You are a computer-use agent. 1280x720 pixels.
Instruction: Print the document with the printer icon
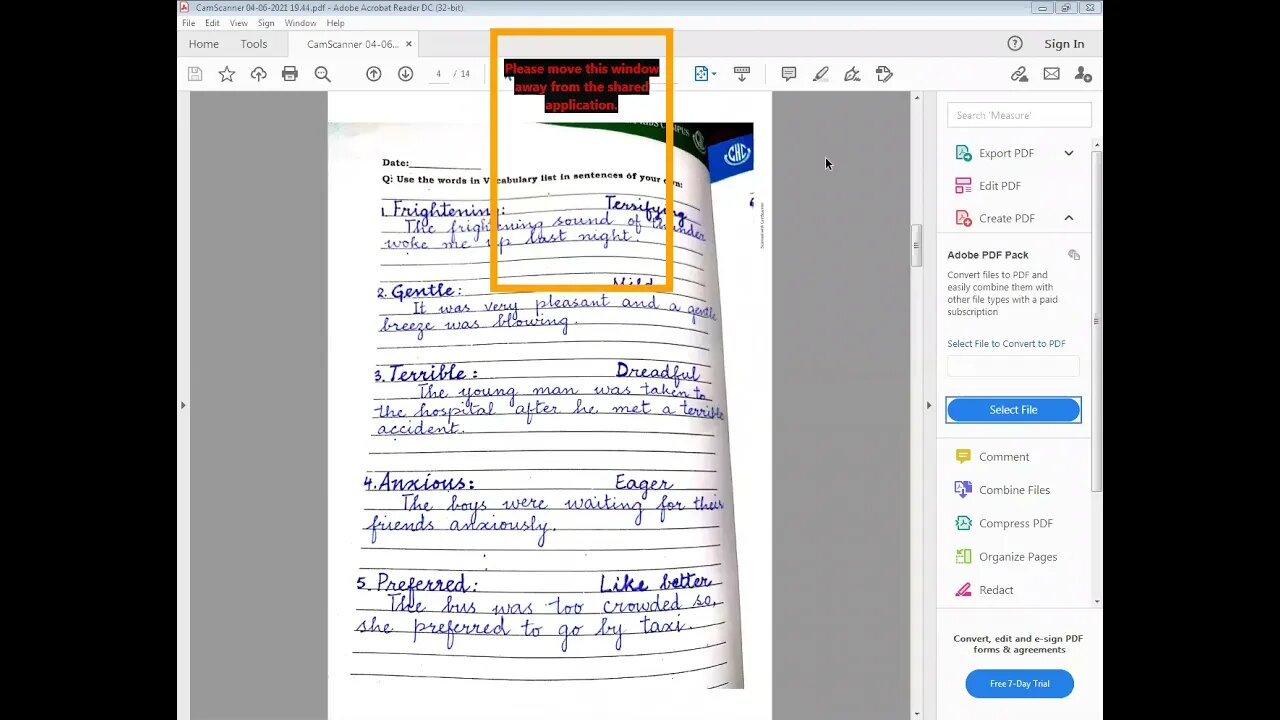[x=290, y=74]
